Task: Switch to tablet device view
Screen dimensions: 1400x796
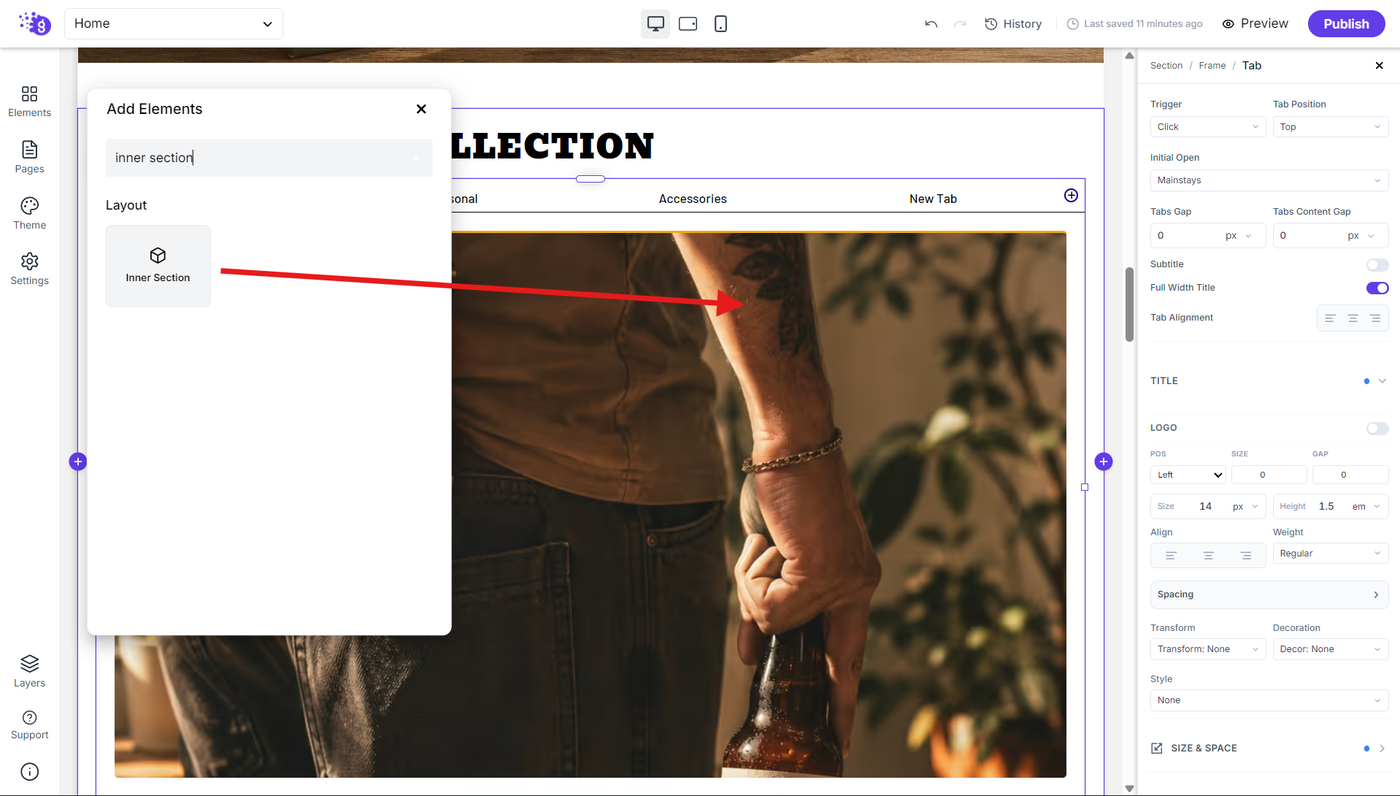Action: click(688, 23)
